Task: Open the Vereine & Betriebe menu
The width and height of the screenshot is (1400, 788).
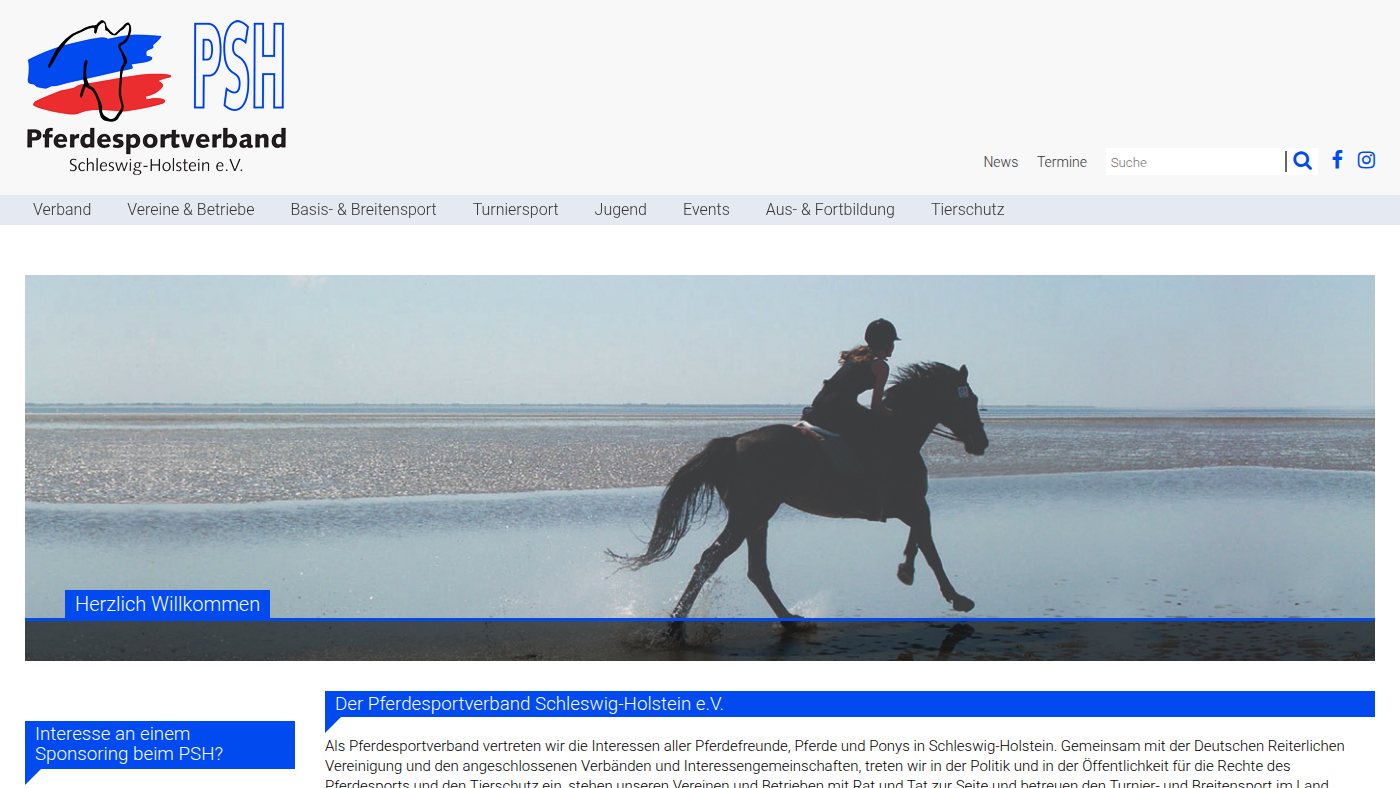Action: [191, 210]
